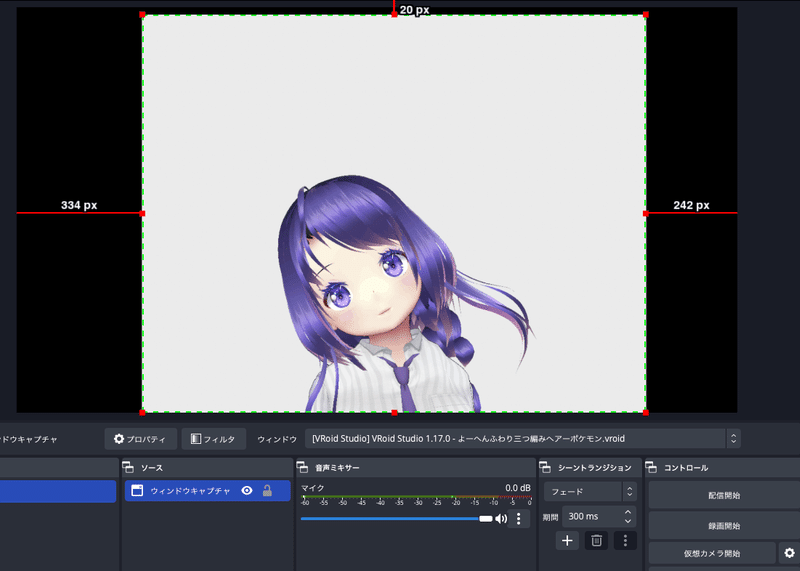Open the マイク three-dot options menu
Viewport: 800px width, 571px height.
pos(519,519)
